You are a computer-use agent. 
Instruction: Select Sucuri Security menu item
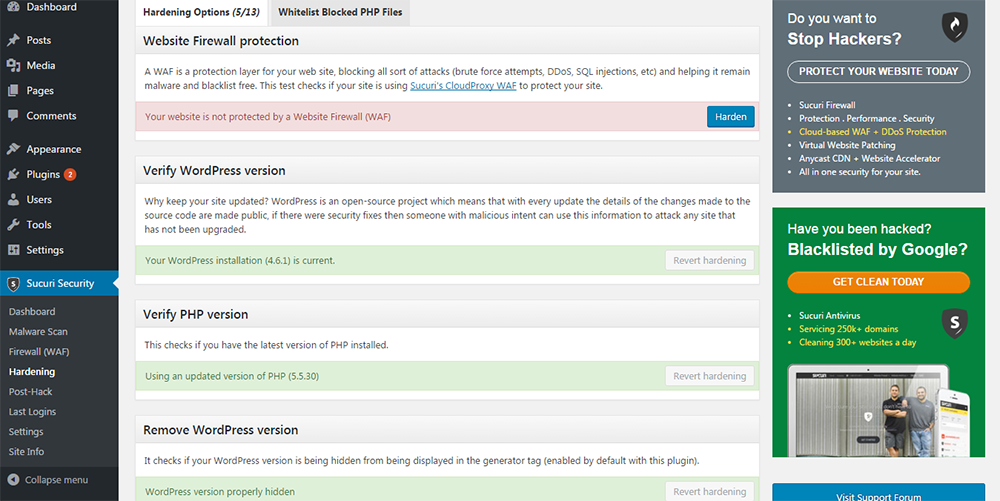tap(59, 284)
